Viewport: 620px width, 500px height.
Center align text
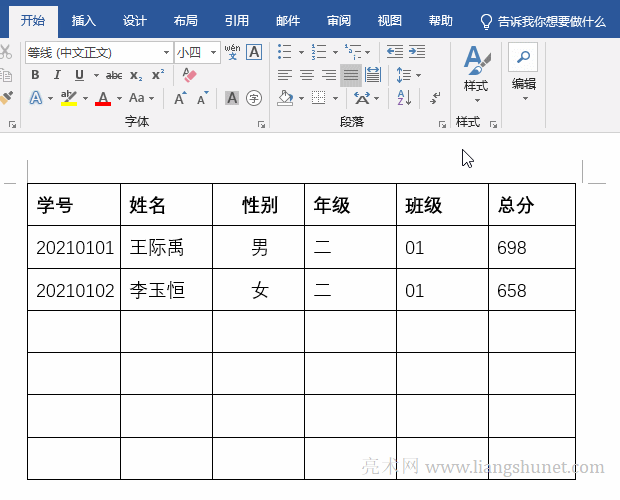[307, 75]
